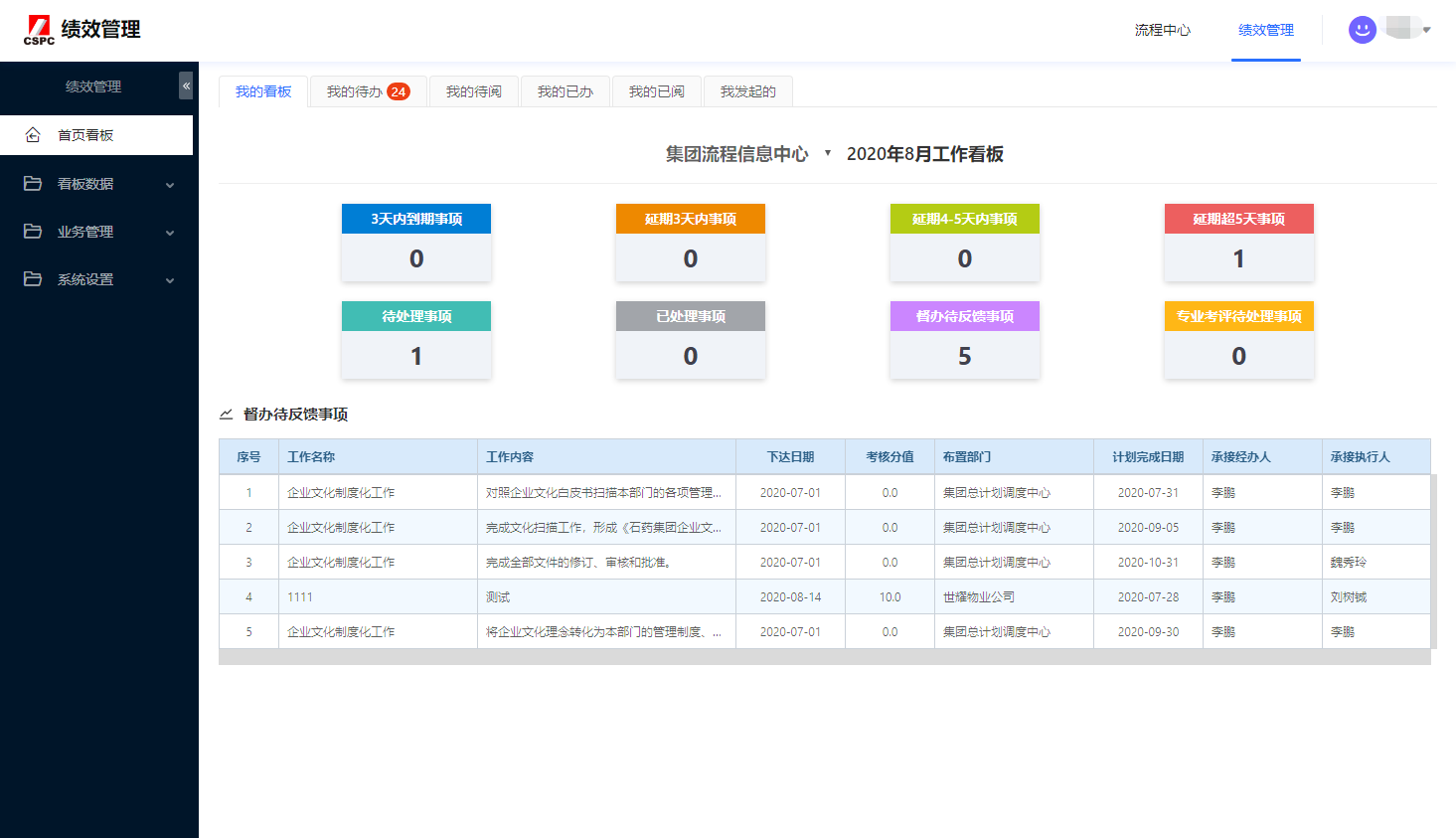Click the row 1 content starting 对照企业文化白皮书
This screenshot has width=1456, height=838.
pos(604,493)
